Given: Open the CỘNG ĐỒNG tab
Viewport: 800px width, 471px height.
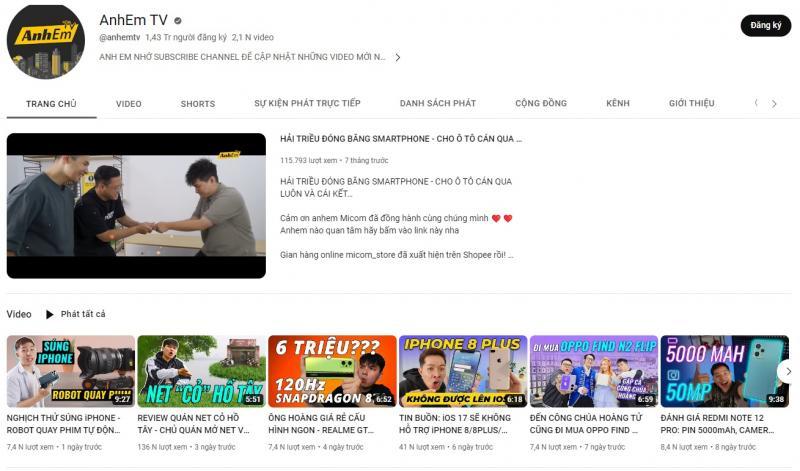Looking at the screenshot, I should click(x=541, y=103).
